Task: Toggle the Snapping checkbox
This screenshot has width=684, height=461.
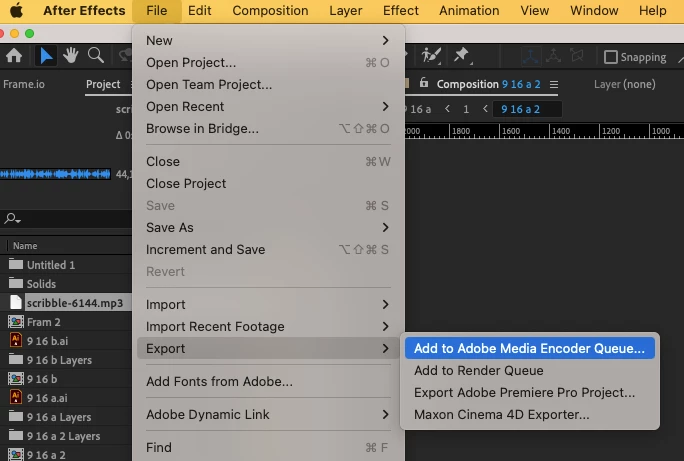Action: [x=611, y=57]
